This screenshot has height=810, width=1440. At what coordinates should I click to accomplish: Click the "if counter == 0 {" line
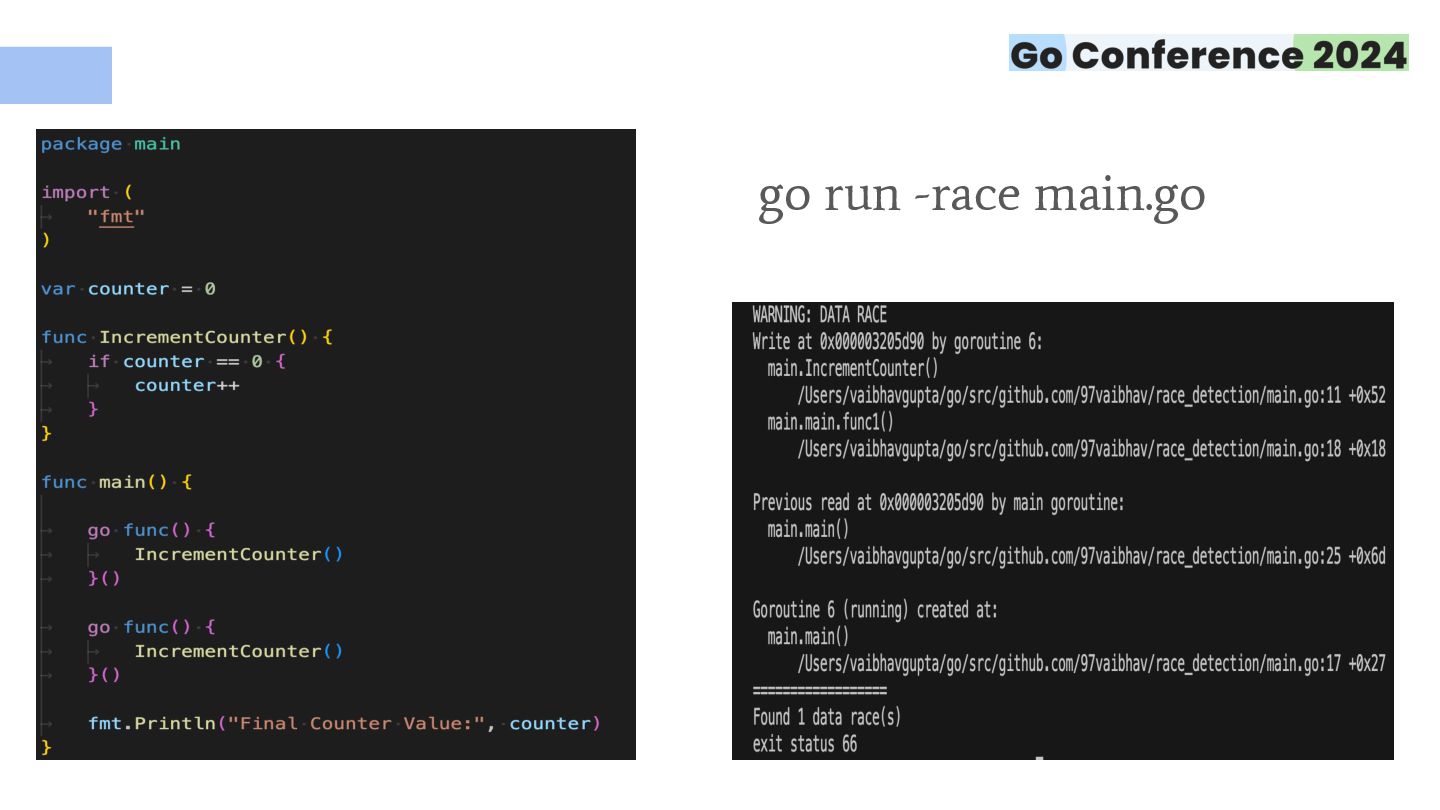186,361
